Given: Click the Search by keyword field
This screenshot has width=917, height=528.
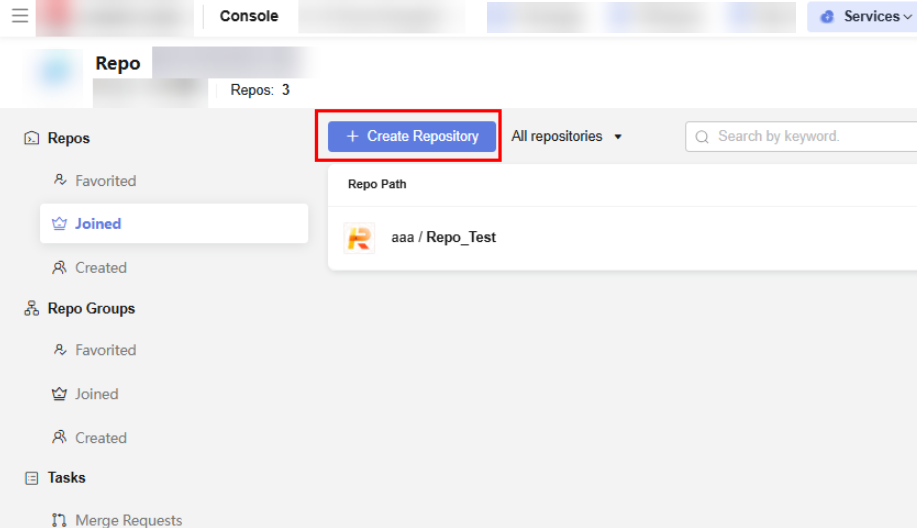Looking at the screenshot, I should pos(800,137).
